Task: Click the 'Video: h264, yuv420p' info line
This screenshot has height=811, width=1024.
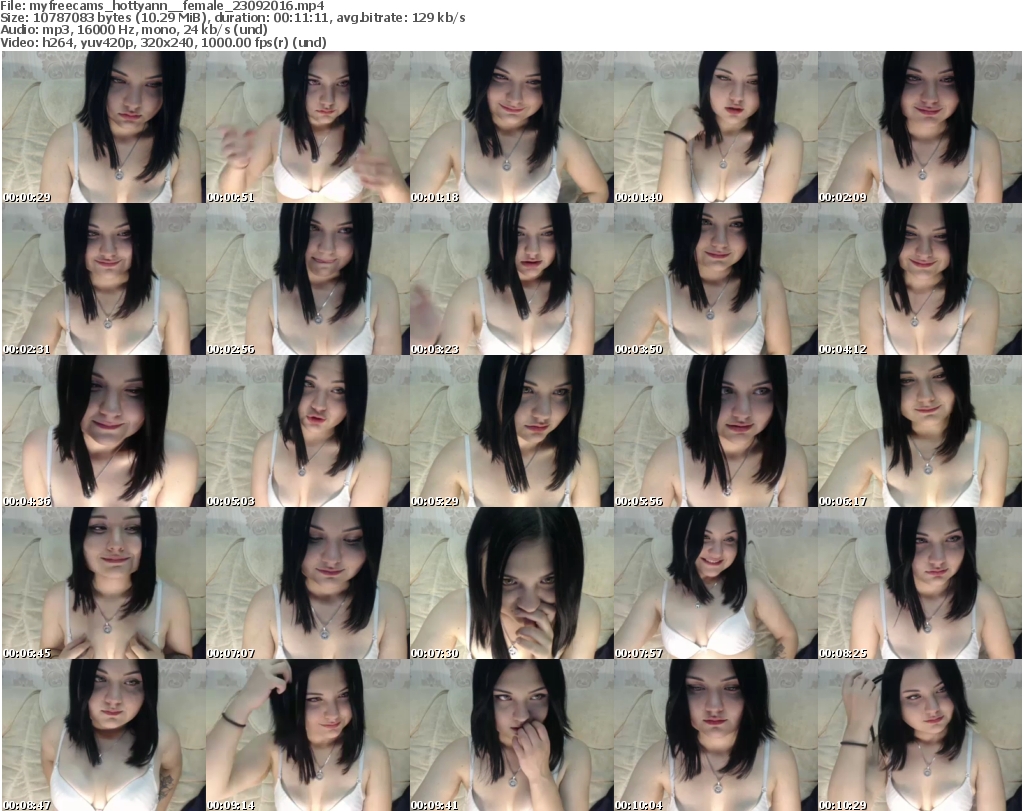Action: 163,42
